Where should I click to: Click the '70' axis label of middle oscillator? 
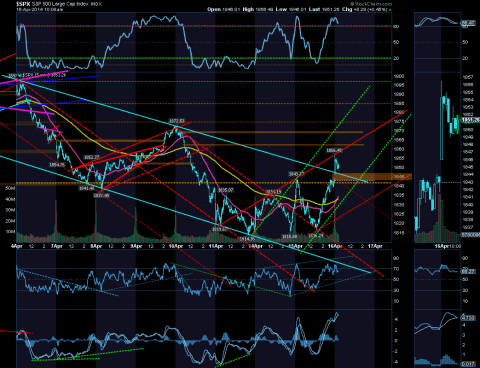pyautogui.click(x=396, y=269)
